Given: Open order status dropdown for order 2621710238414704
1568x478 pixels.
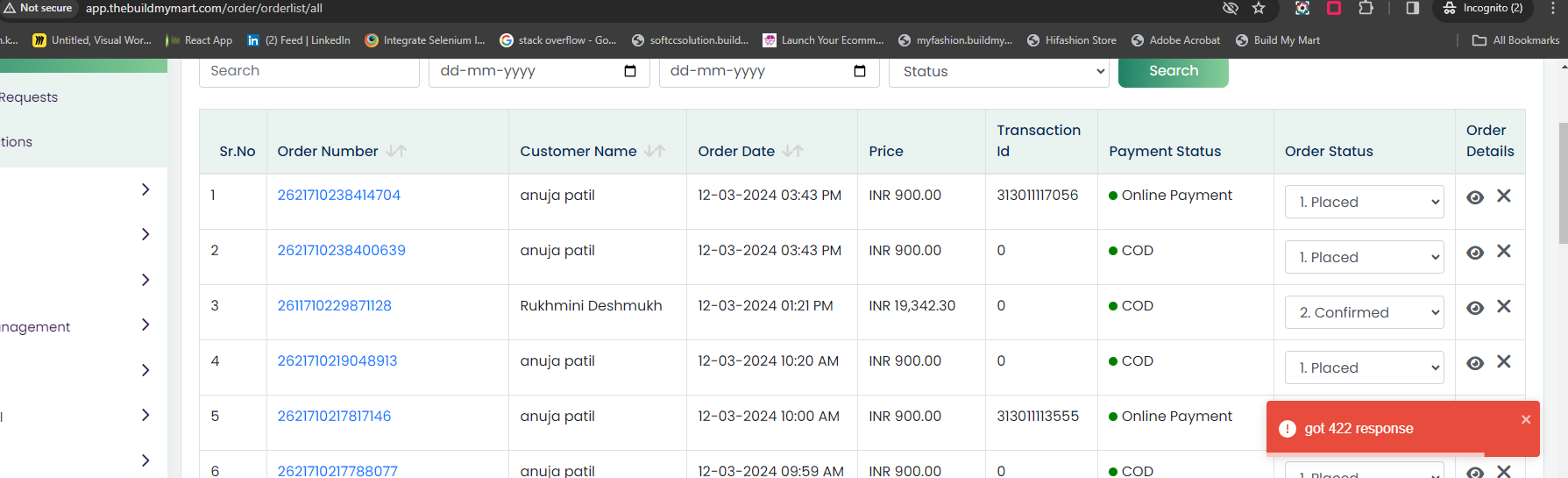Looking at the screenshot, I should (x=1364, y=202).
